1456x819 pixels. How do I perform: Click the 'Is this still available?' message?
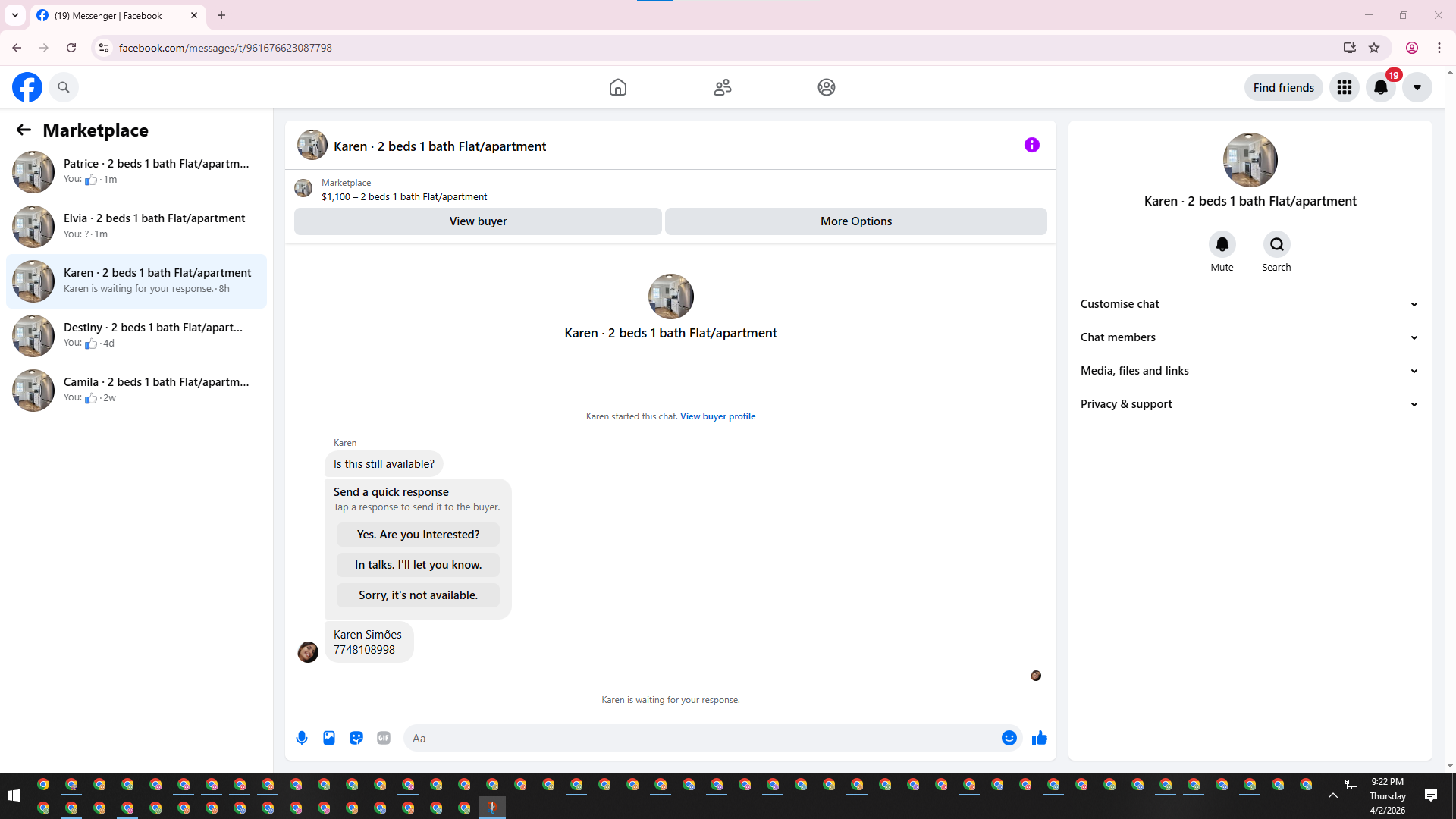(384, 464)
